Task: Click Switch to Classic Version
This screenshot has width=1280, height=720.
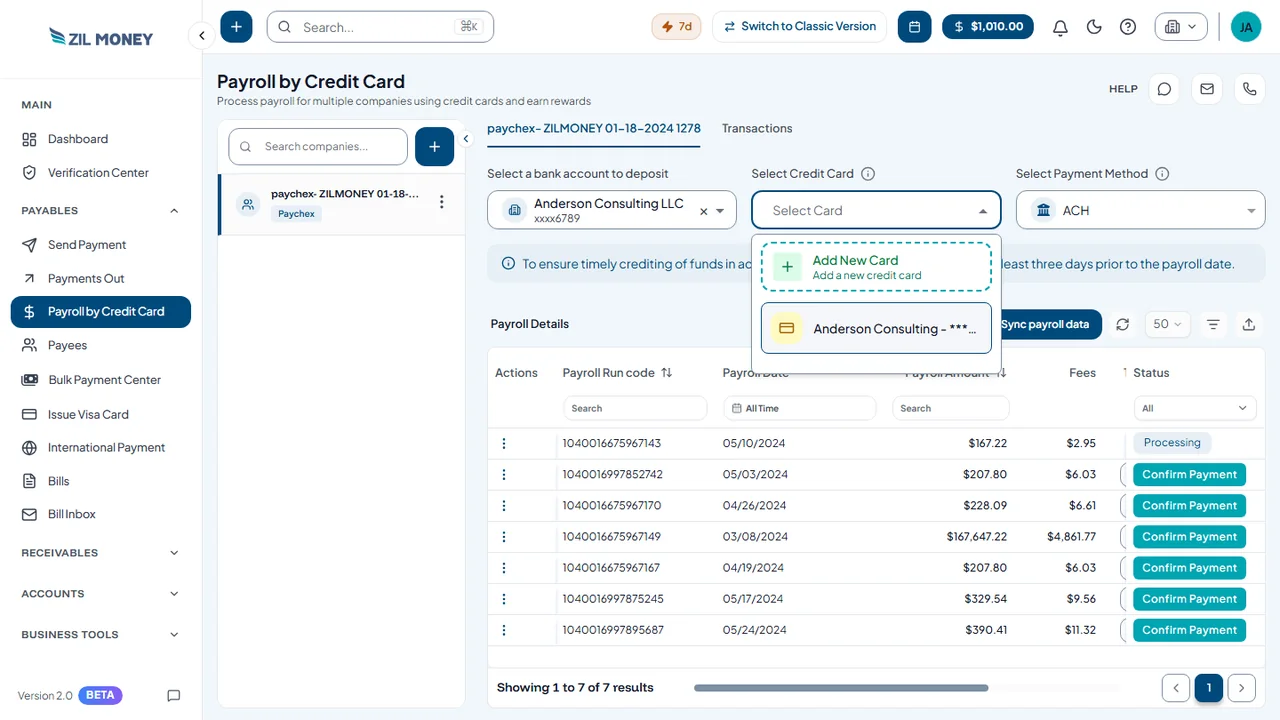Action: tap(799, 27)
